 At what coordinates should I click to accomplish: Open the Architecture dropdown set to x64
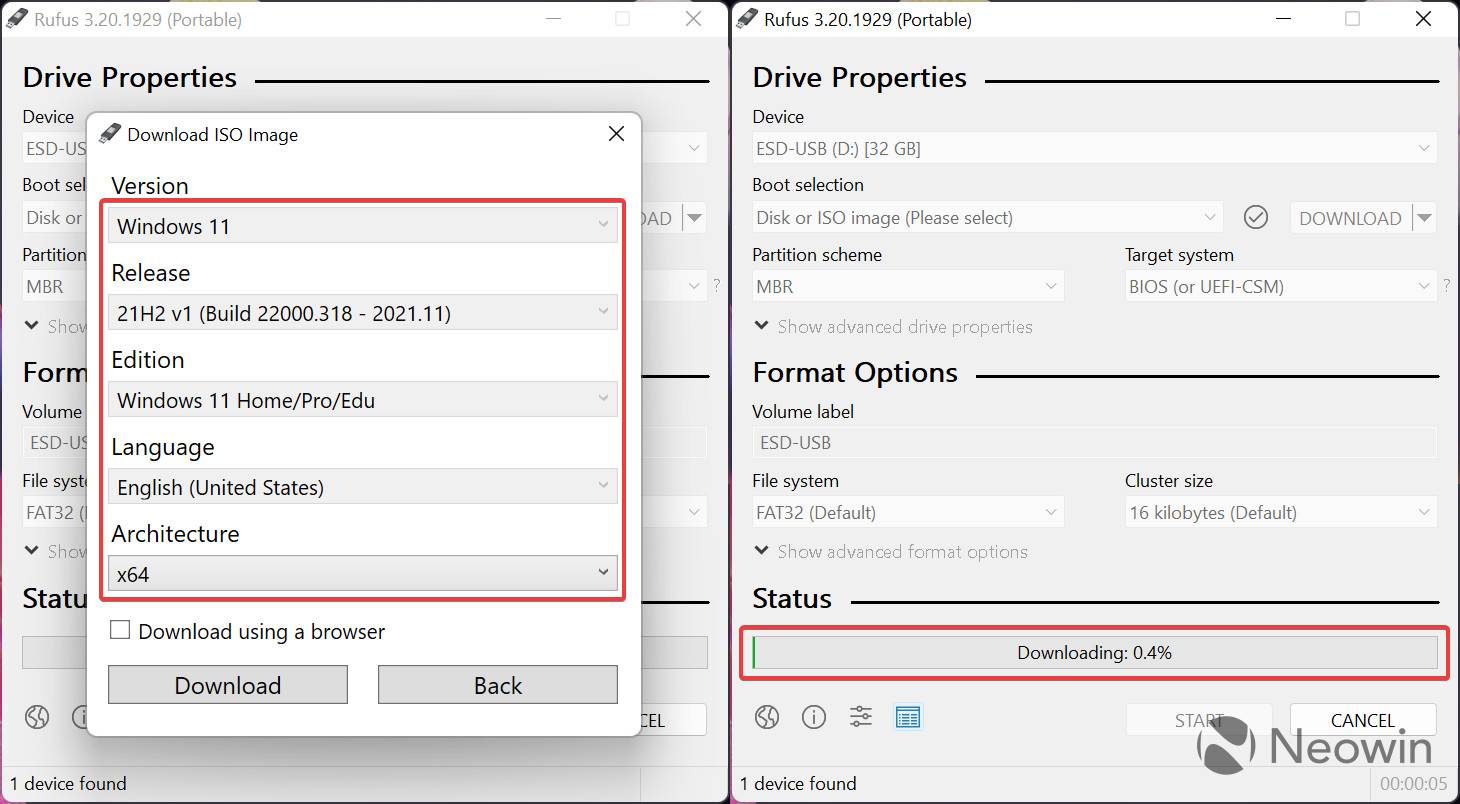point(362,572)
